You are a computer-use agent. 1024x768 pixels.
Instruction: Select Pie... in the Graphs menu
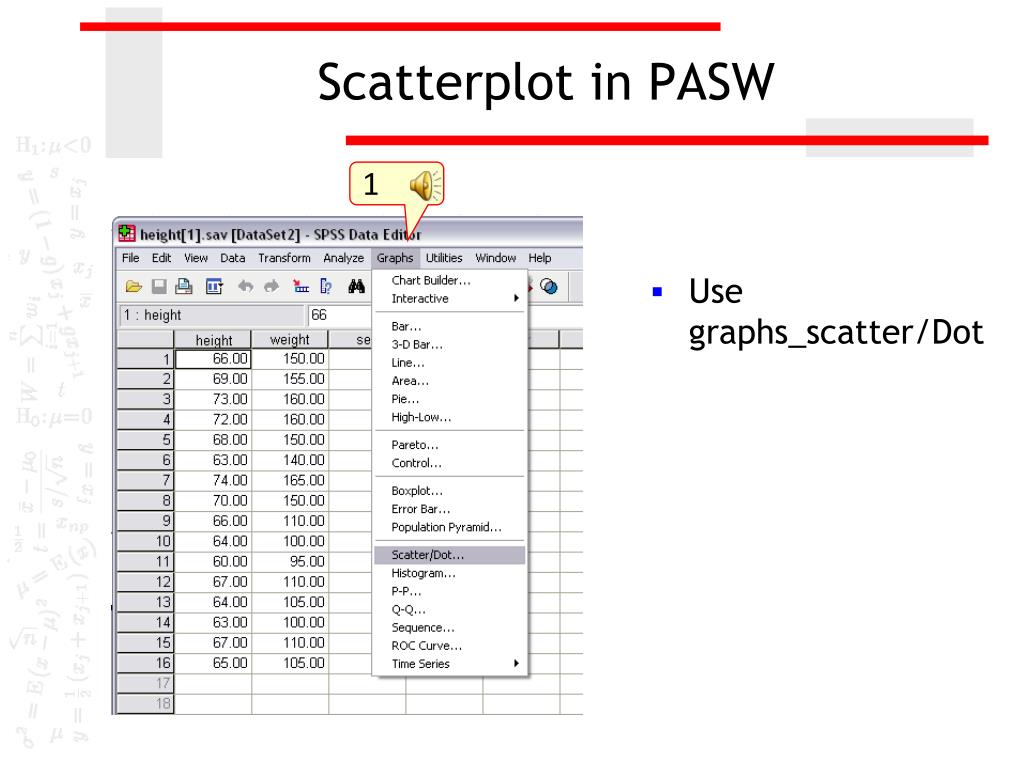pos(449,399)
